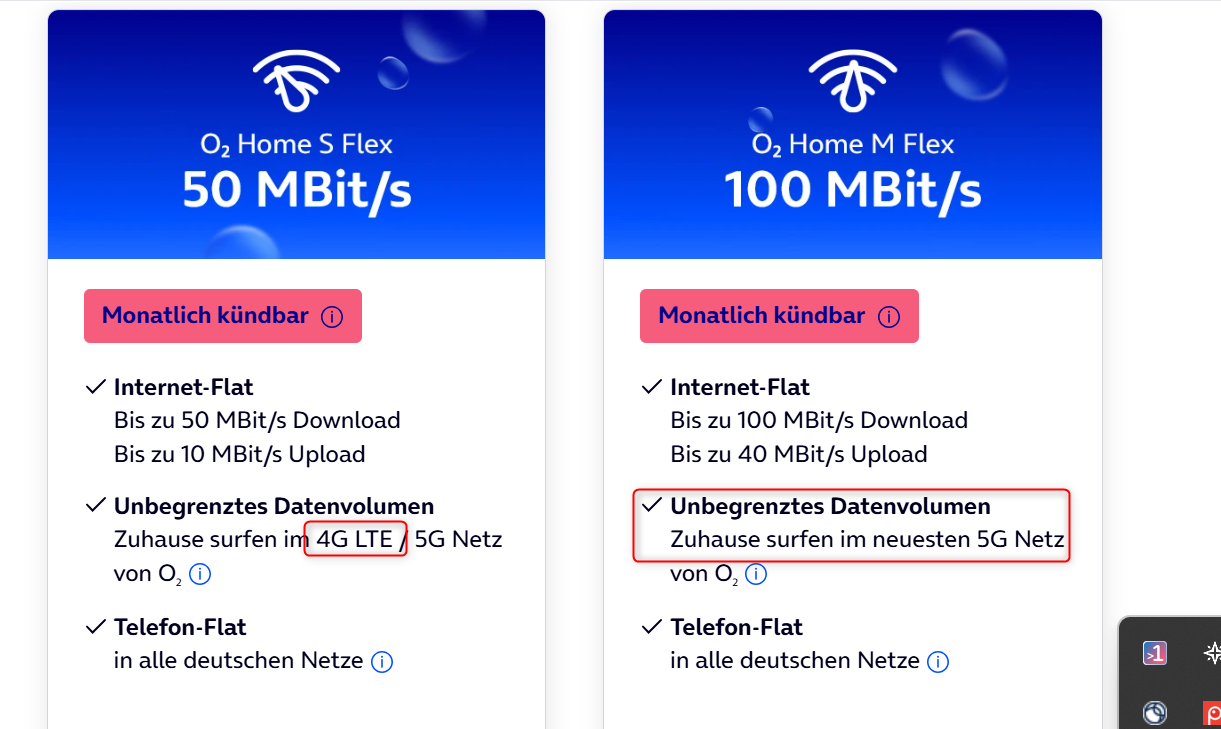Click the sparkle star tray icon
This screenshot has width=1221, height=729.
click(x=1212, y=653)
